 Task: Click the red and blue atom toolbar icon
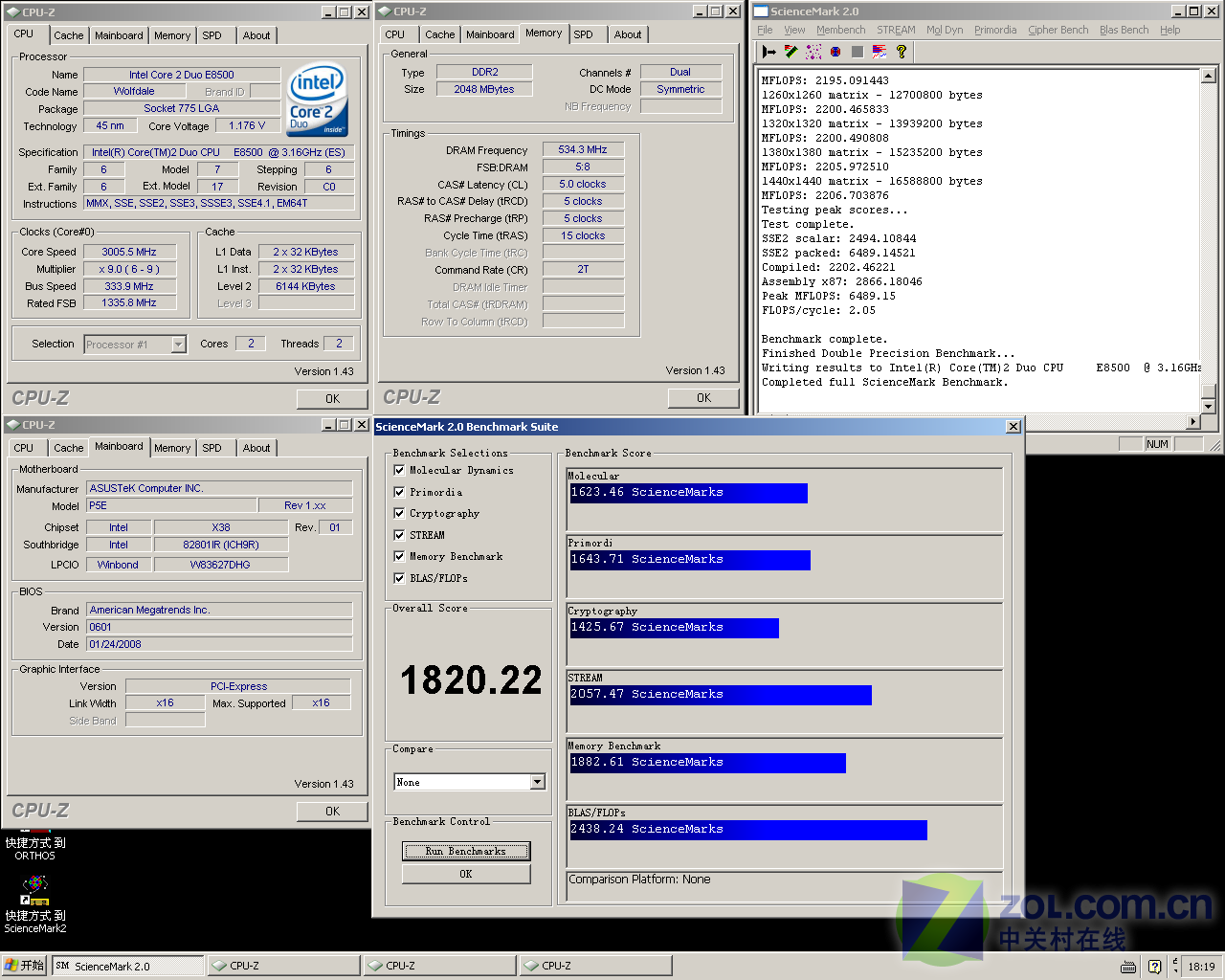tap(835, 52)
